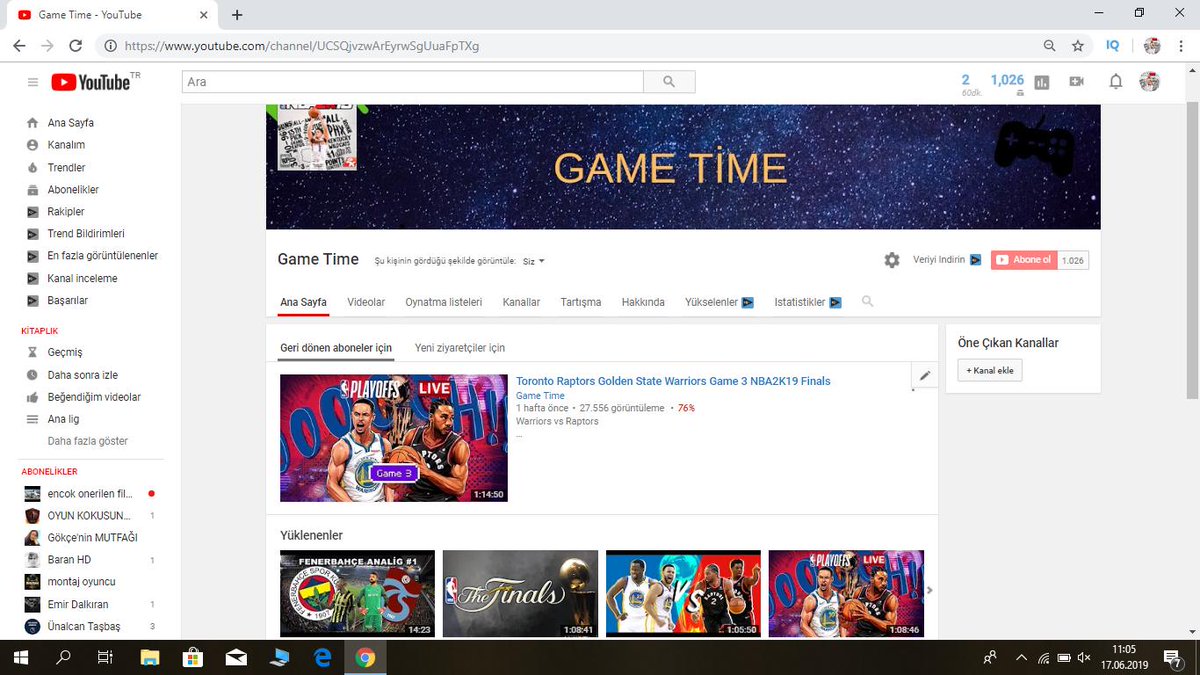
Task: Open En fazla görüntülenenler in sidebar
Action: tap(103, 256)
